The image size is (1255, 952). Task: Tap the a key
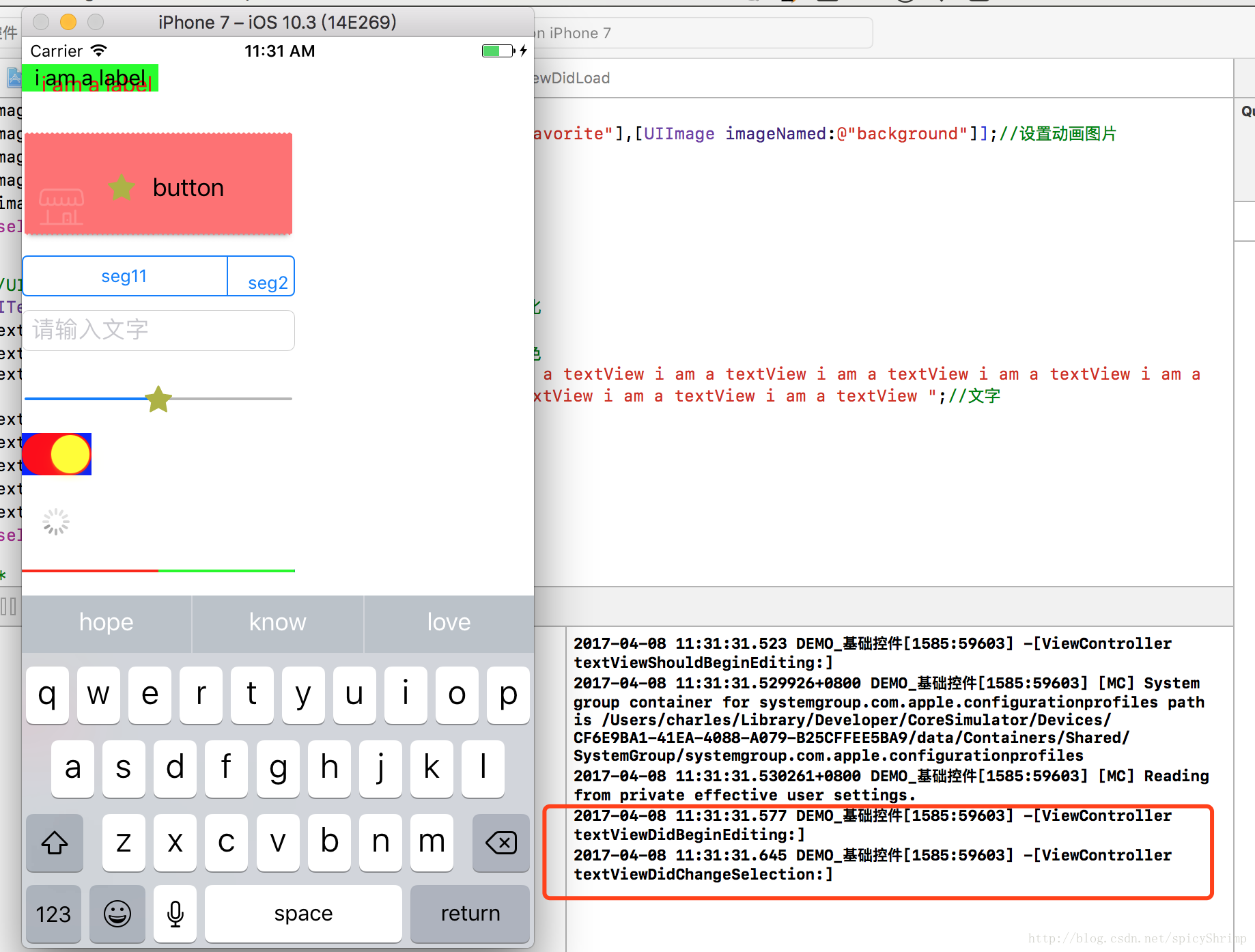72,769
